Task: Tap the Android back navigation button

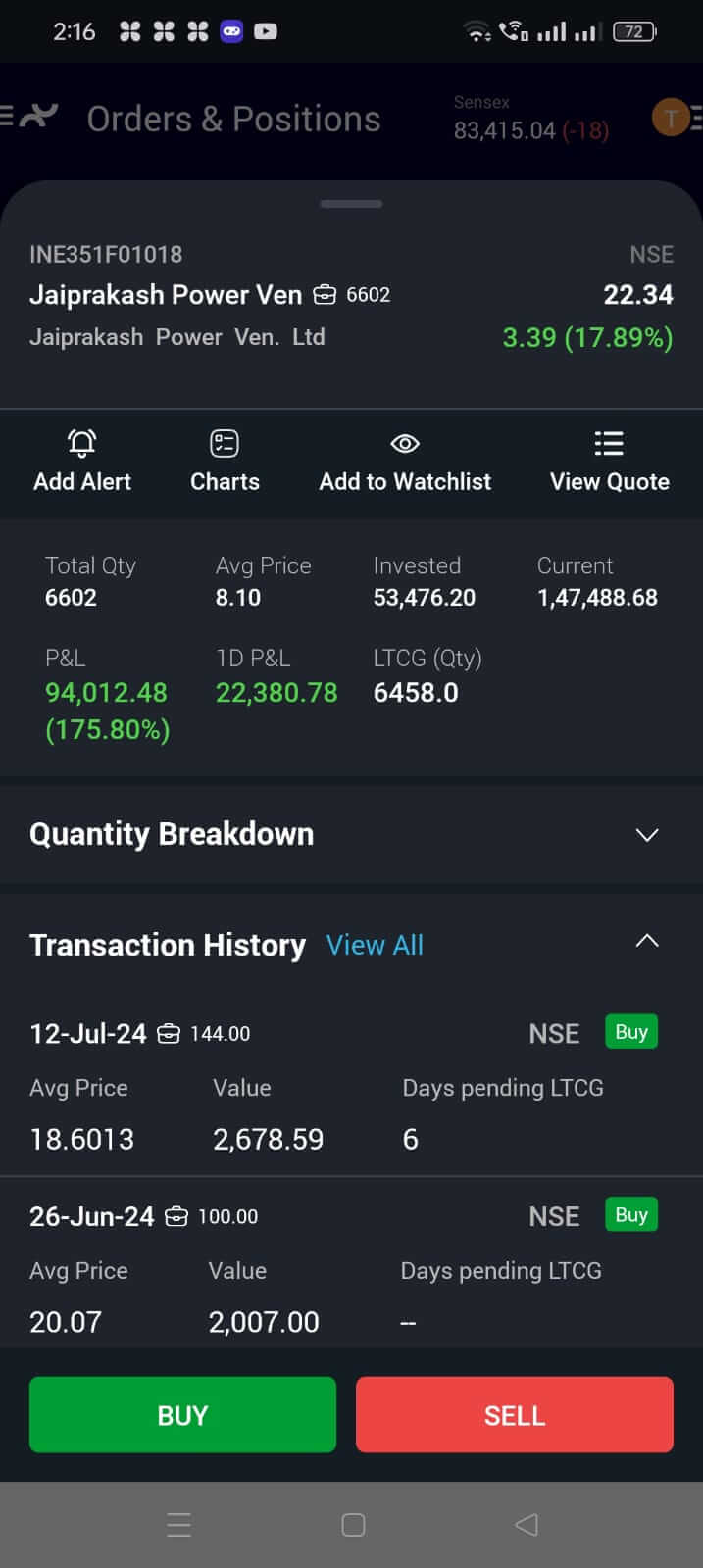Action: (527, 1524)
